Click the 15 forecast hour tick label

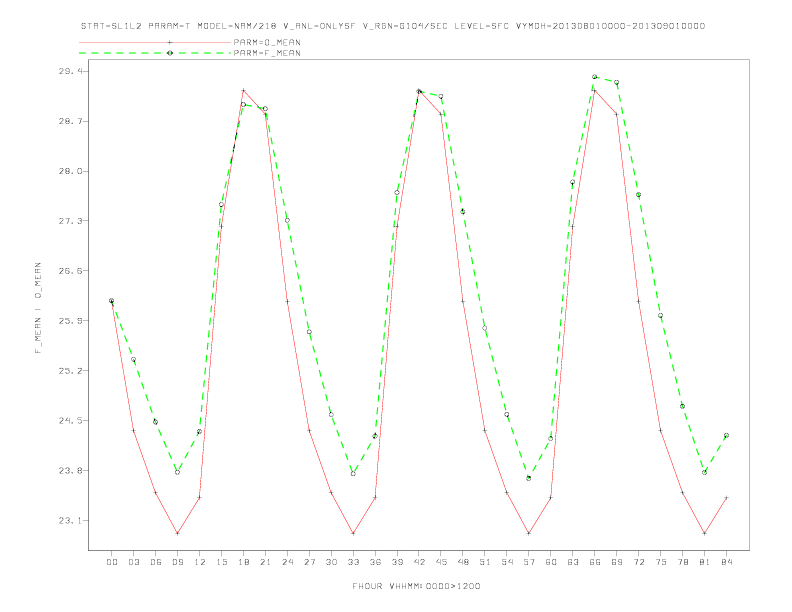[x=221, y=562]
